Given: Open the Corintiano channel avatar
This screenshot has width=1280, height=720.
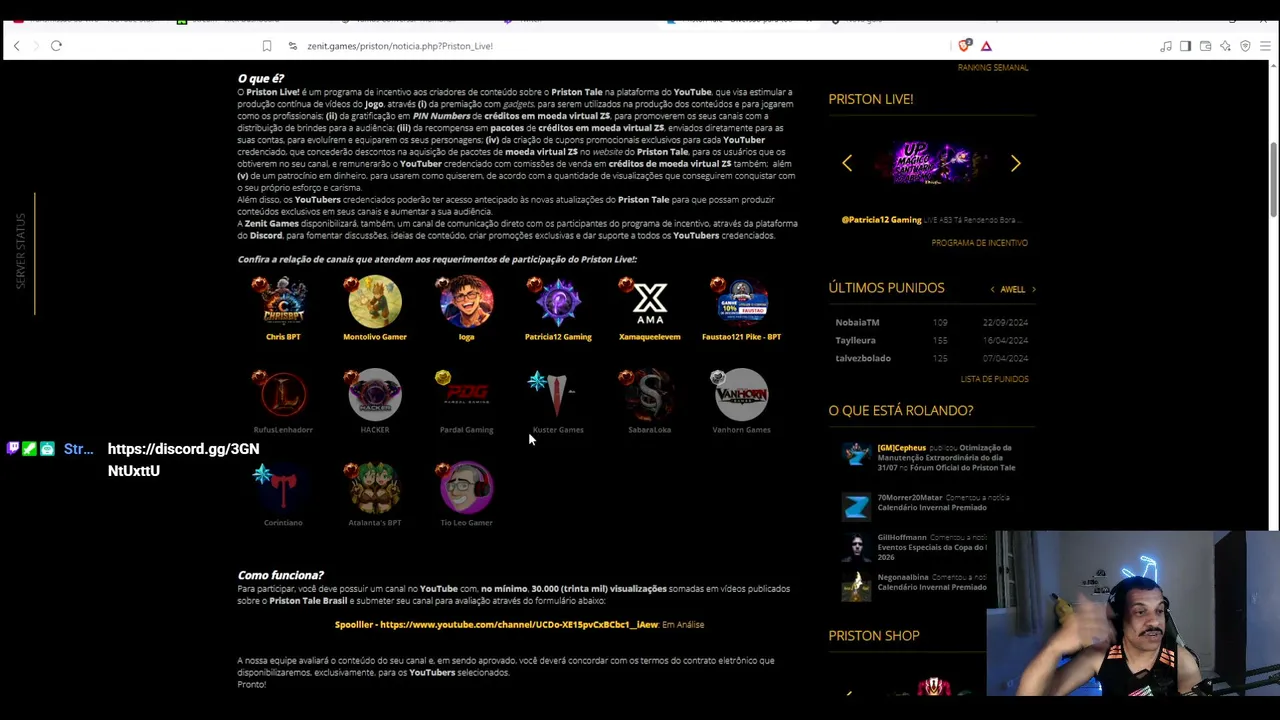Looking at the screenshot, I should [283, 487].
